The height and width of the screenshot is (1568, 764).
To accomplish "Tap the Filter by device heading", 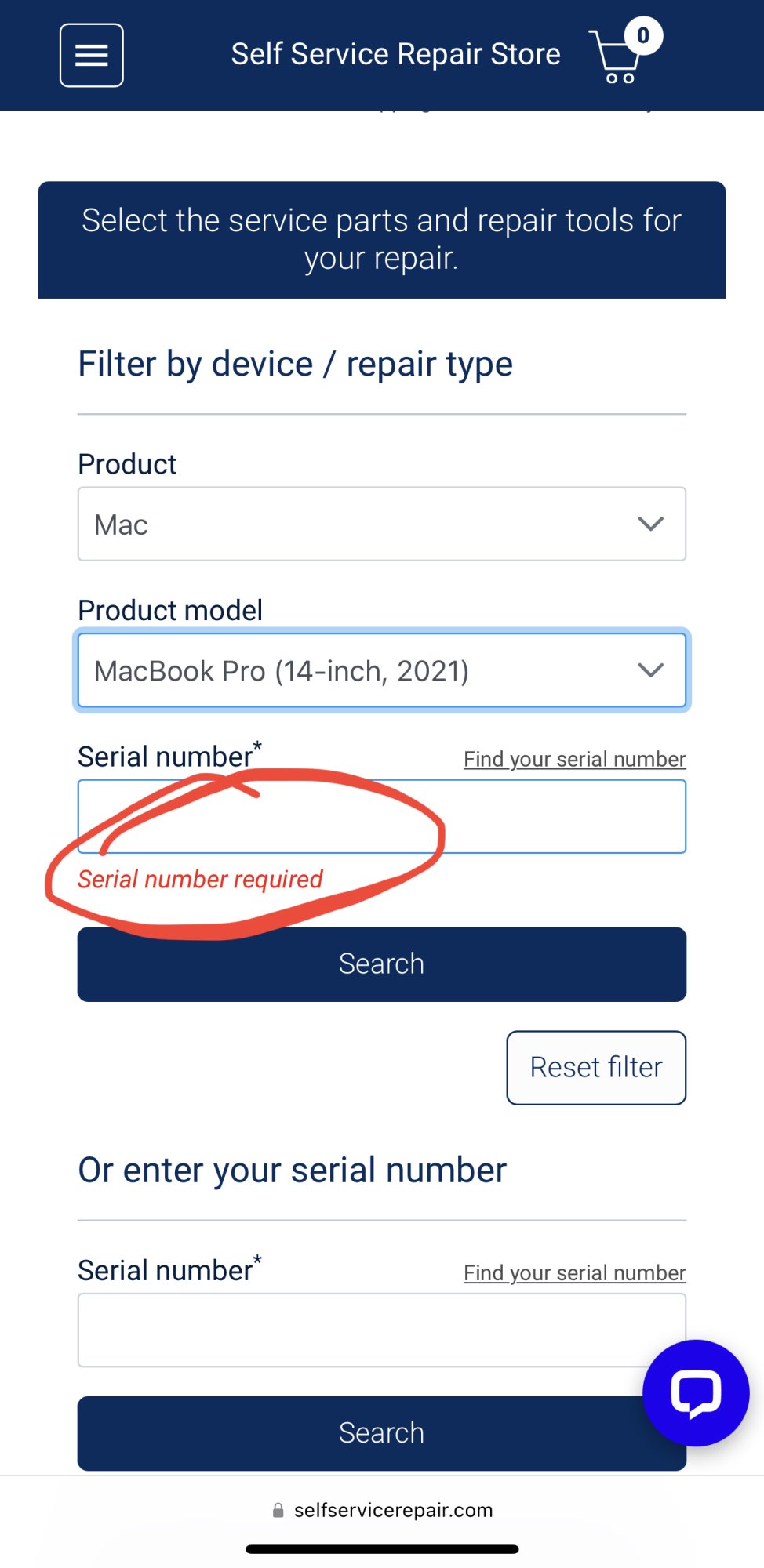I will point(295,364).
